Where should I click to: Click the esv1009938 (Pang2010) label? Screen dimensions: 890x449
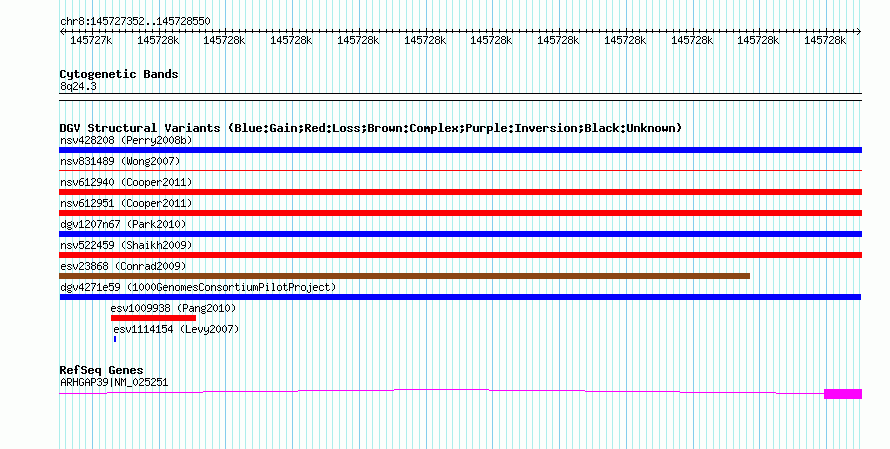(173, 308)
